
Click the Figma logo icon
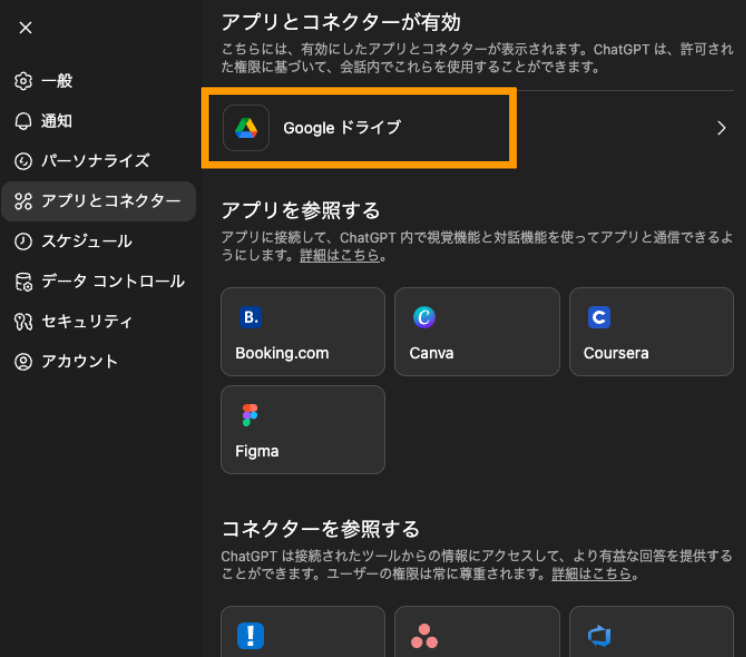tap(250, 415)
